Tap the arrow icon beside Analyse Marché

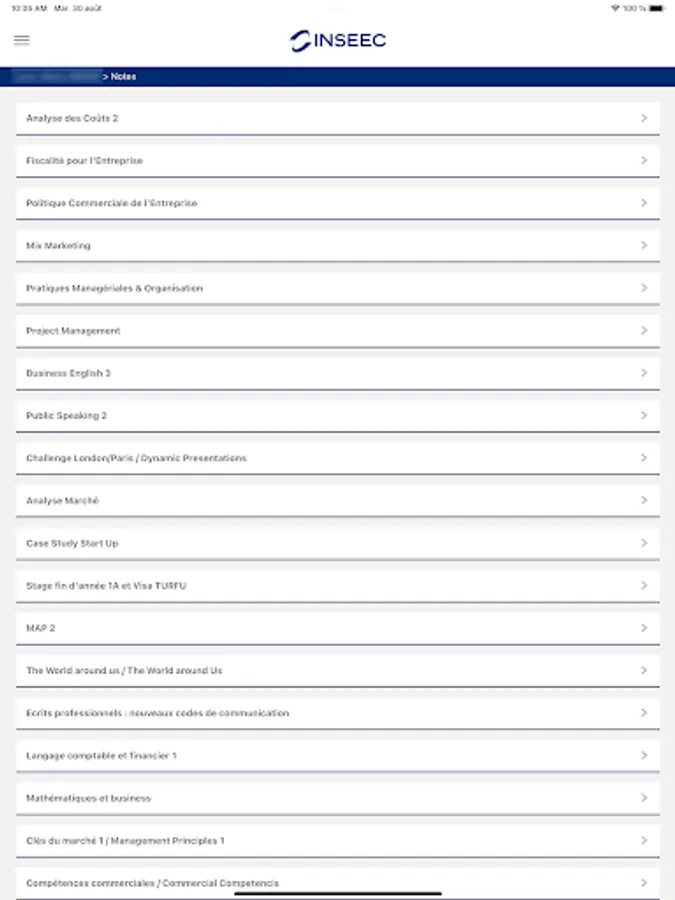(x=644, y=501)
